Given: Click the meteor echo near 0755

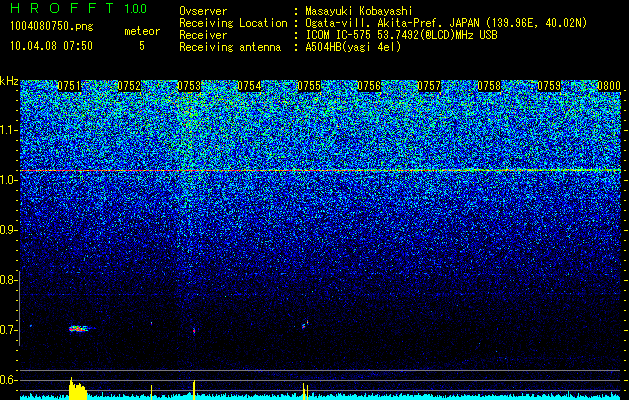Looking at the screenshot, I should pos(305,324).
